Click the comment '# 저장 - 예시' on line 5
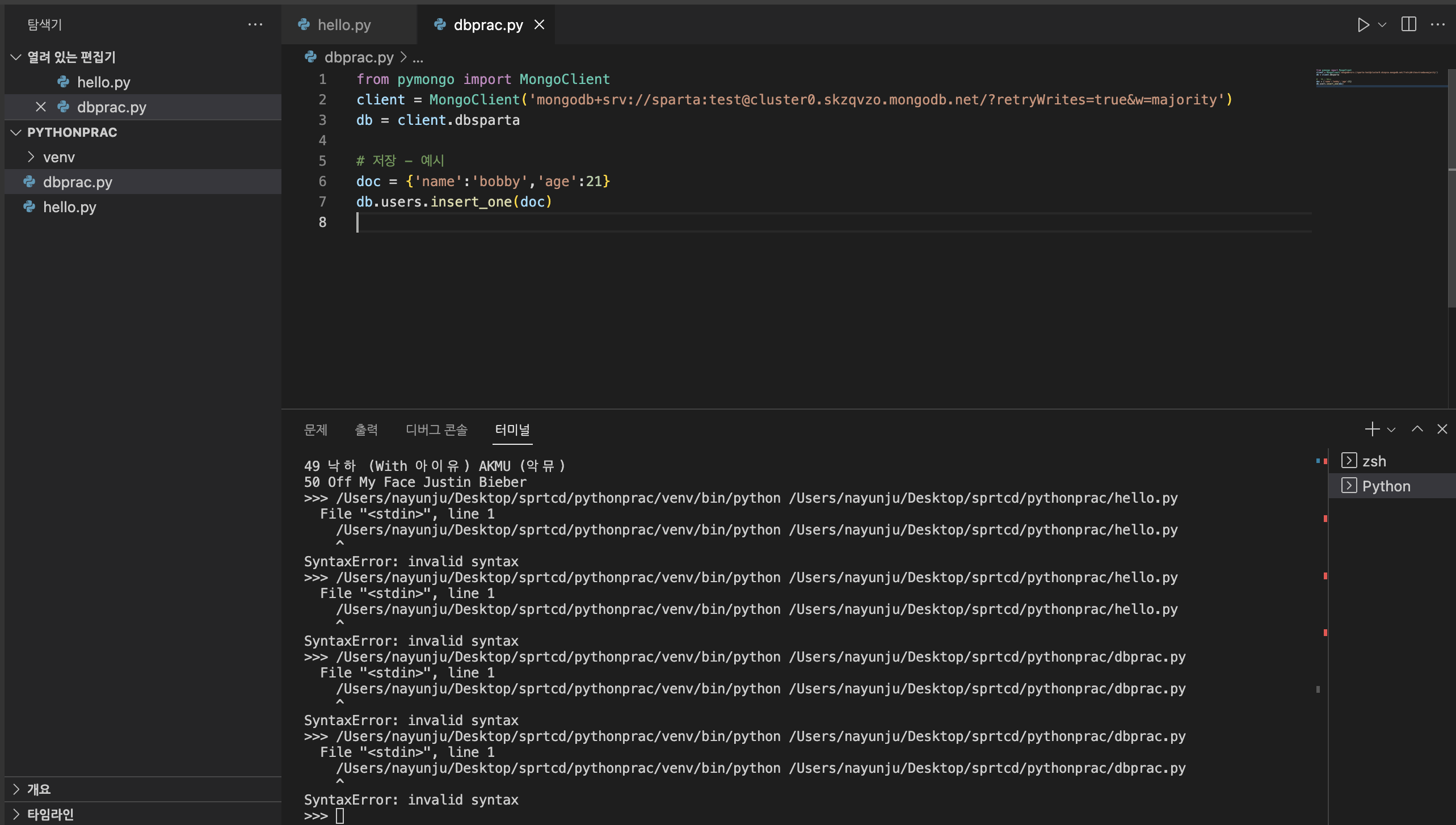This screenshot has width=1456, height=825. [x=400, y=161]
